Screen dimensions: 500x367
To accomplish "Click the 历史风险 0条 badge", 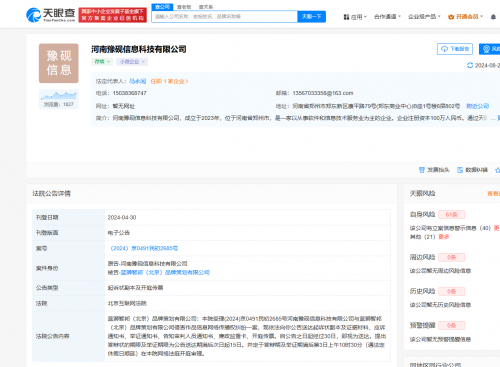I will (451, 291).
